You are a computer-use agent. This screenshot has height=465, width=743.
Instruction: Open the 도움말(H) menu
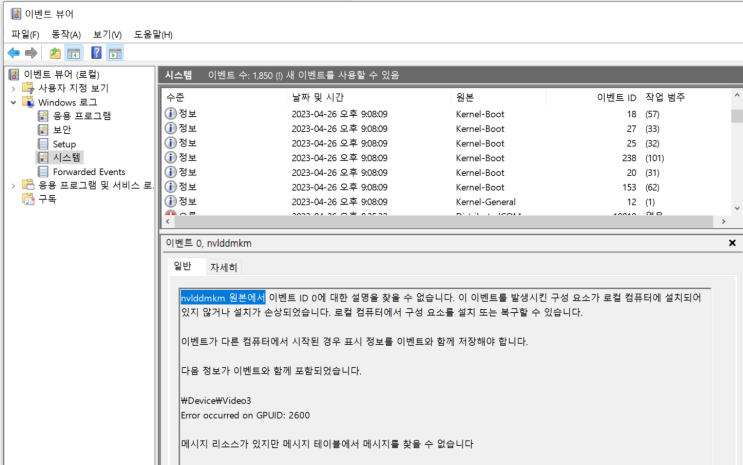pos(153,35)
